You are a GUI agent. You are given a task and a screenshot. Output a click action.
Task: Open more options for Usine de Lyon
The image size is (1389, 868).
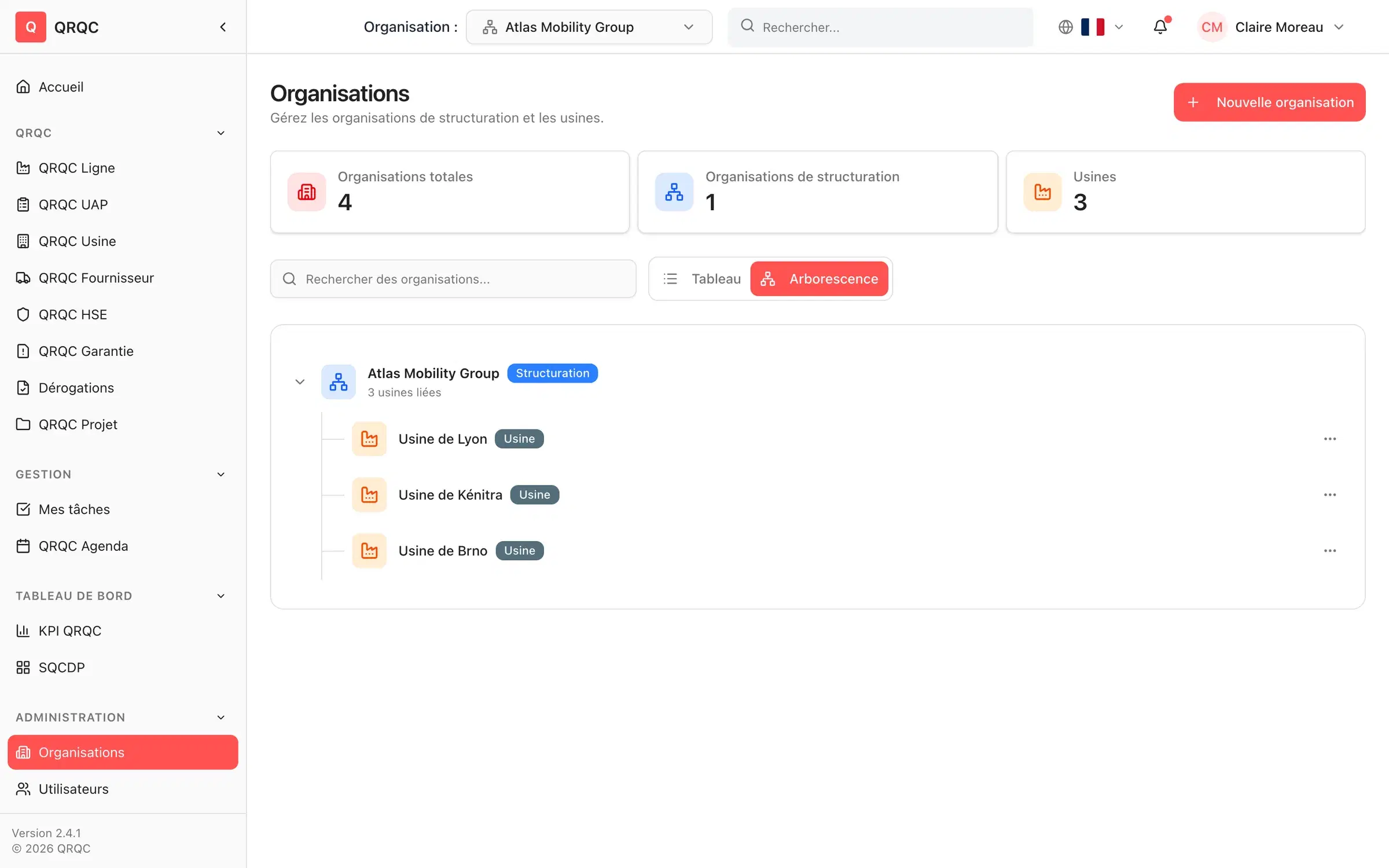[1330, 439]
